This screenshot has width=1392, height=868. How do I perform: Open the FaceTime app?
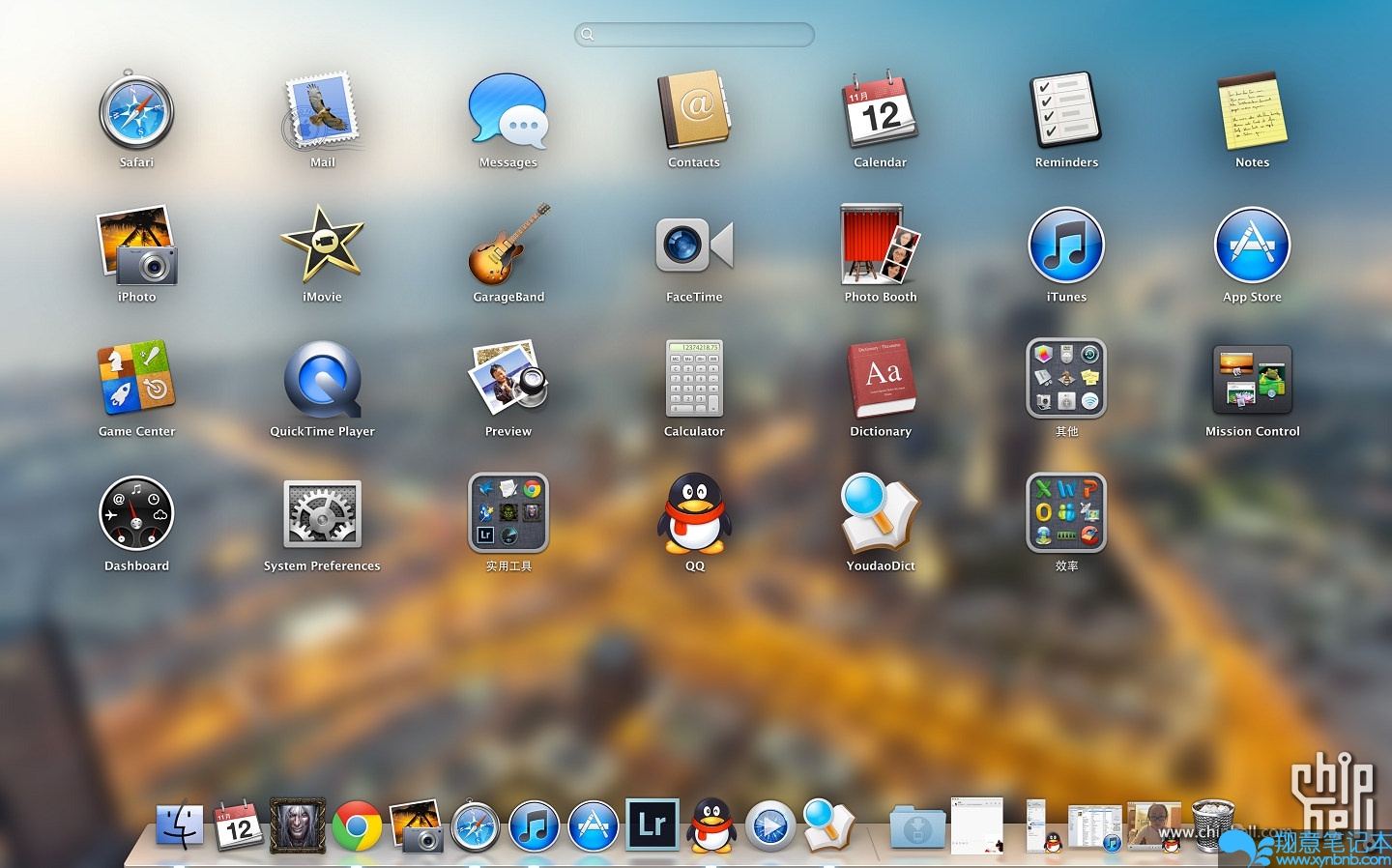point(694,246)
